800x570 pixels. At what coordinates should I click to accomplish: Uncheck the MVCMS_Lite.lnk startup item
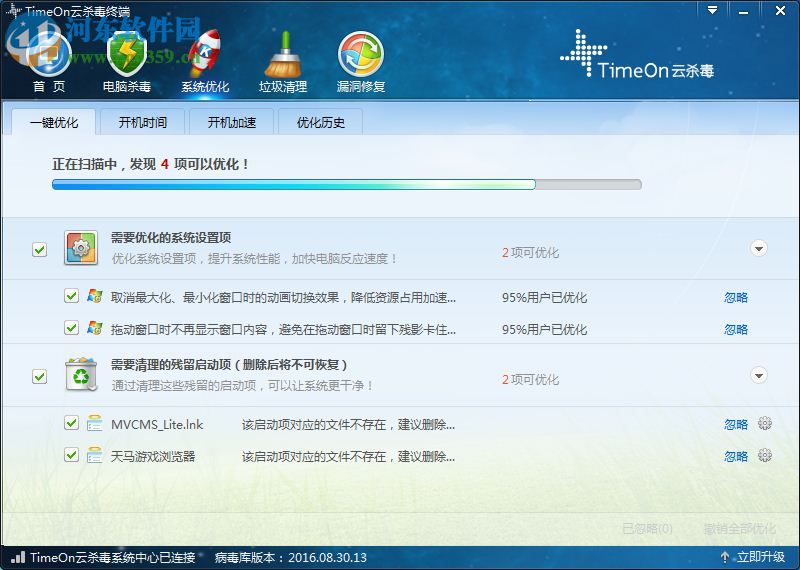point(71,423)
